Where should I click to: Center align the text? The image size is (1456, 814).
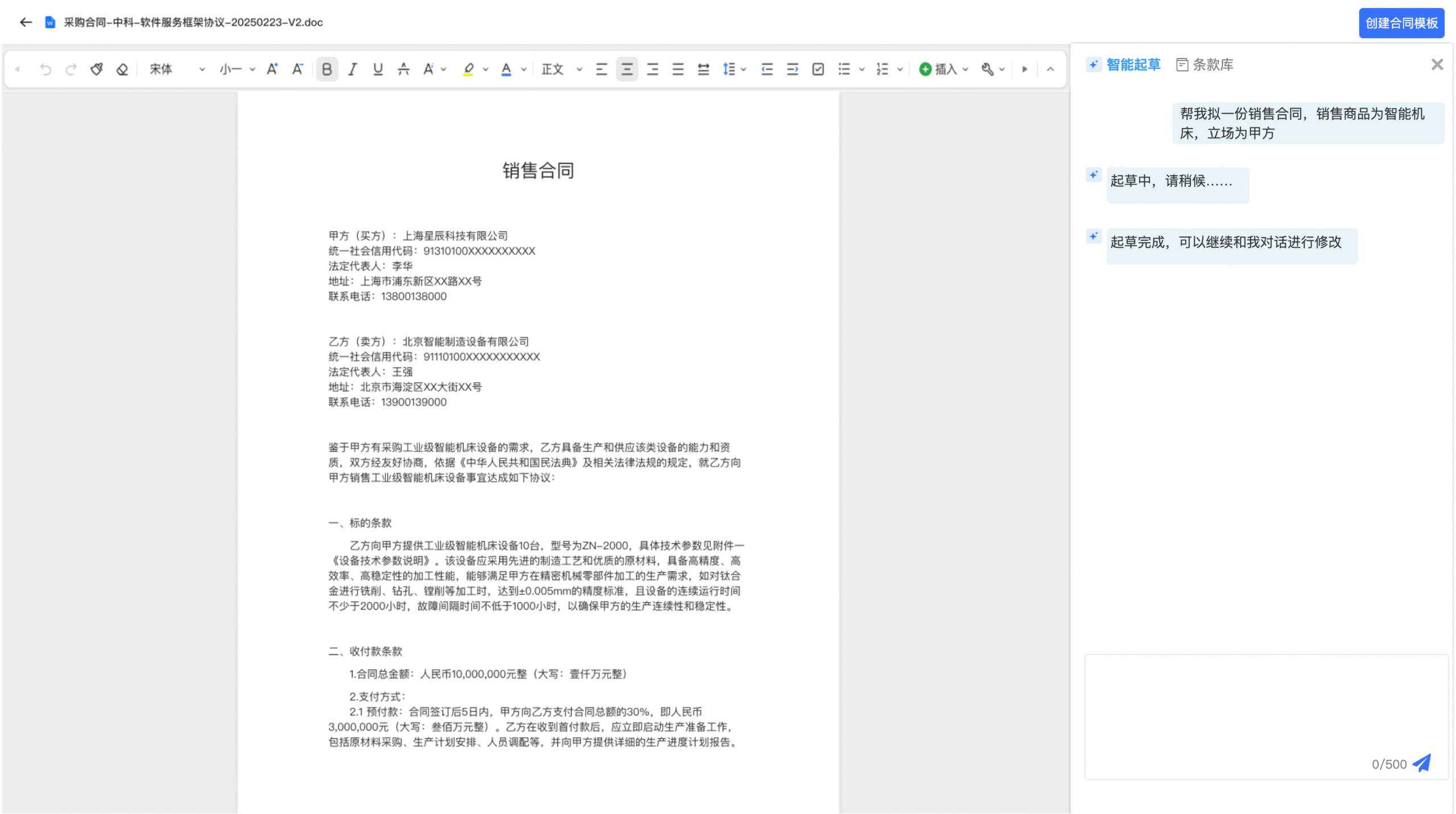(x=627, y=69)
